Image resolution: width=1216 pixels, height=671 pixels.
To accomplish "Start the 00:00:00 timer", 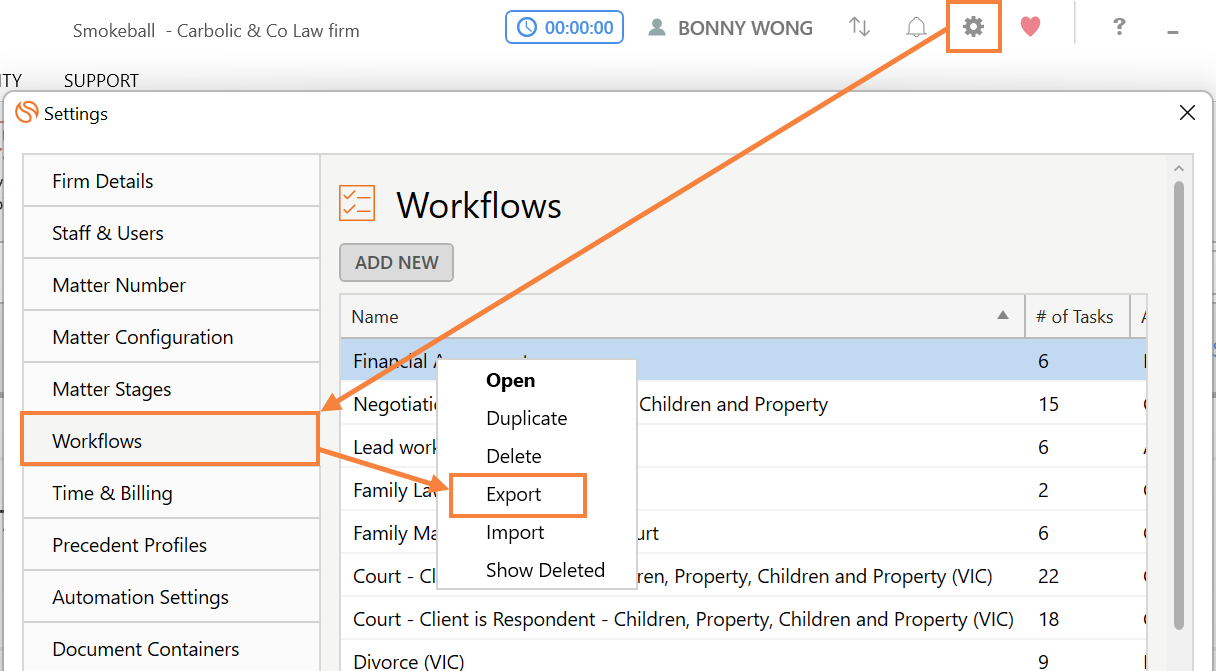I will point(564,28).
